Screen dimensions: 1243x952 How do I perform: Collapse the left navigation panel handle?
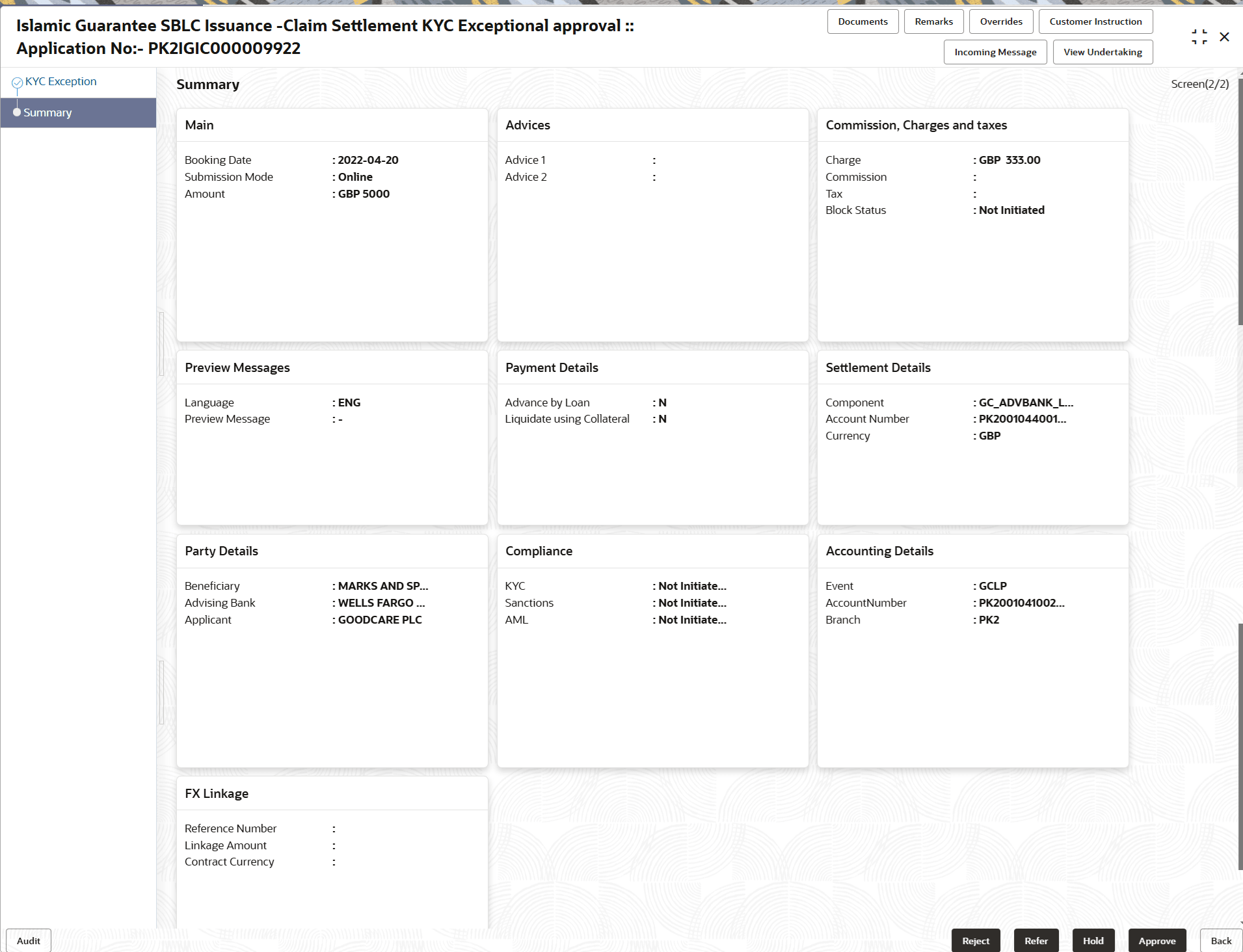point(160,343)
